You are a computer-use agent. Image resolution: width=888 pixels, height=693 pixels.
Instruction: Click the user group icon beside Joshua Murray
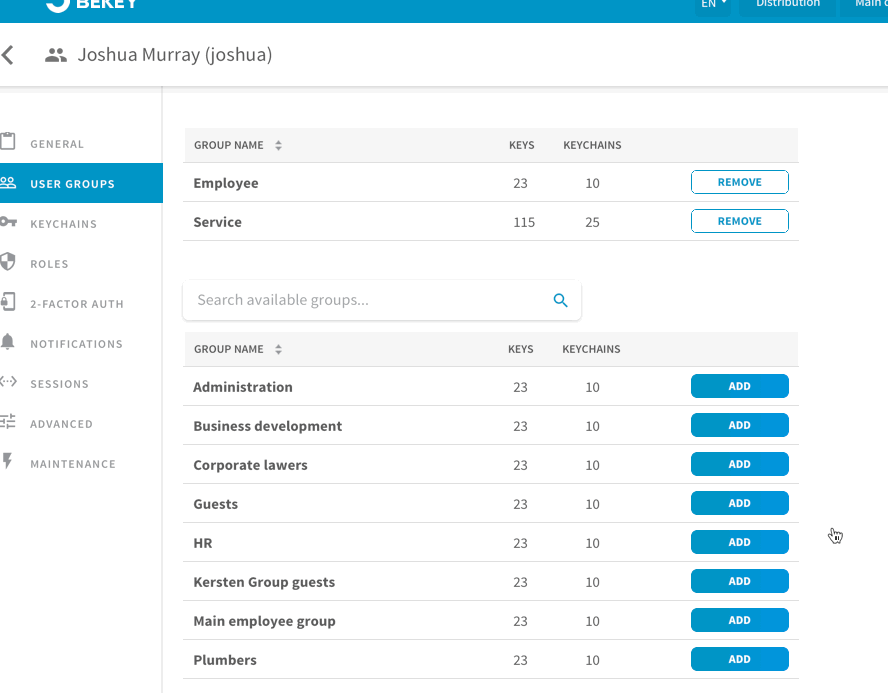[x=56, y=55]
